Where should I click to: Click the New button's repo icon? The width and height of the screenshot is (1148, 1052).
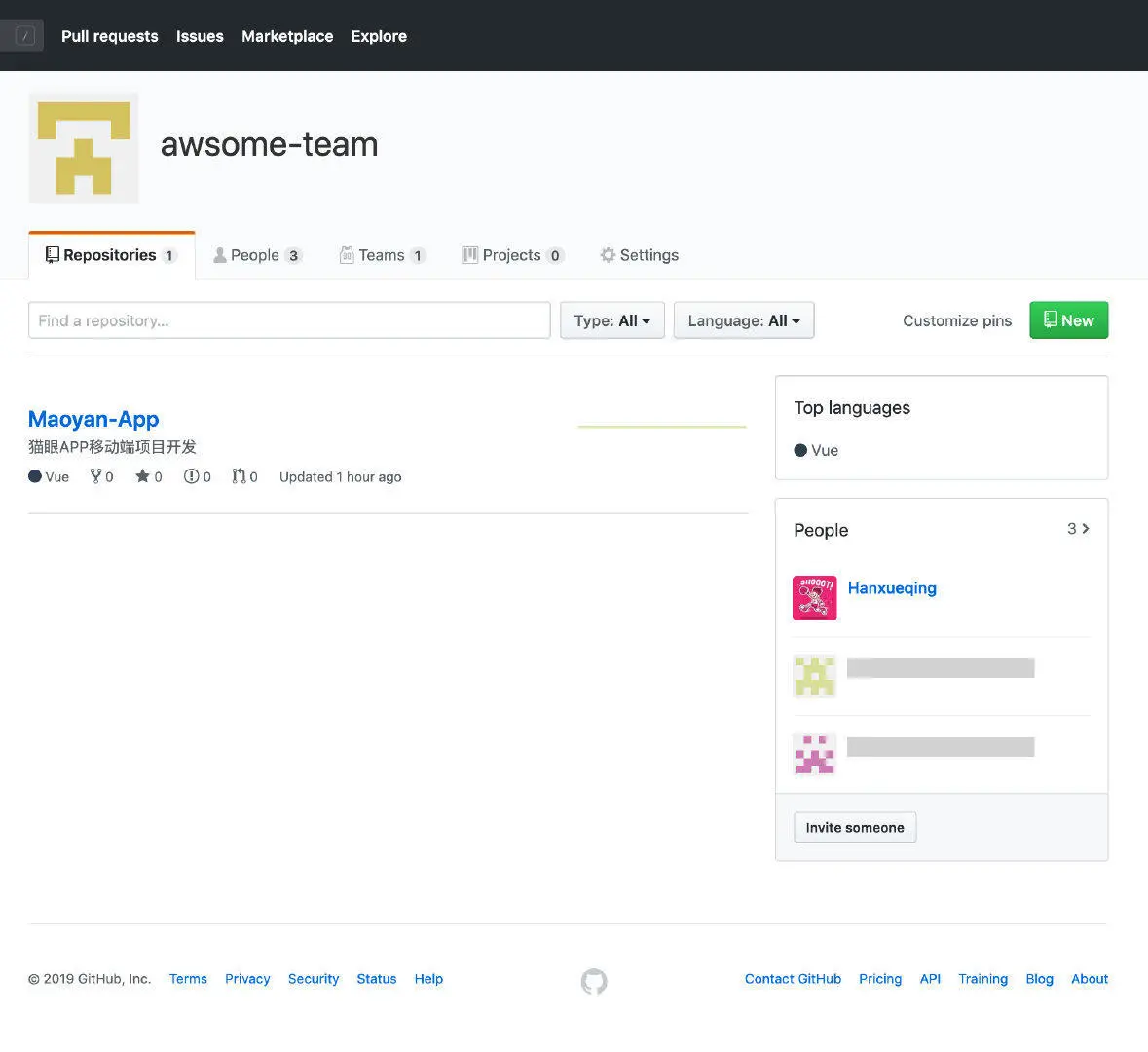click(x=1050, y=319)
